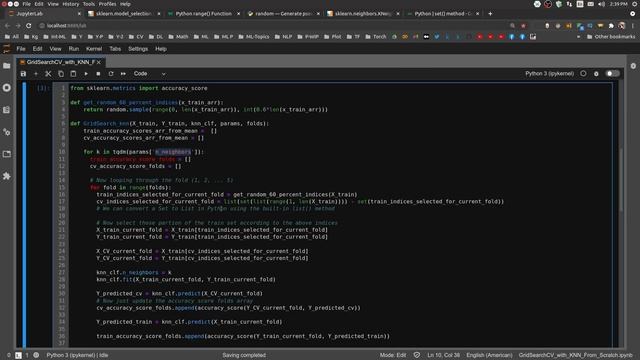Toggle the switch at the right of the notebook toolbar
The width and height of the screenshot is (640, 360).
tap(612, 73)
